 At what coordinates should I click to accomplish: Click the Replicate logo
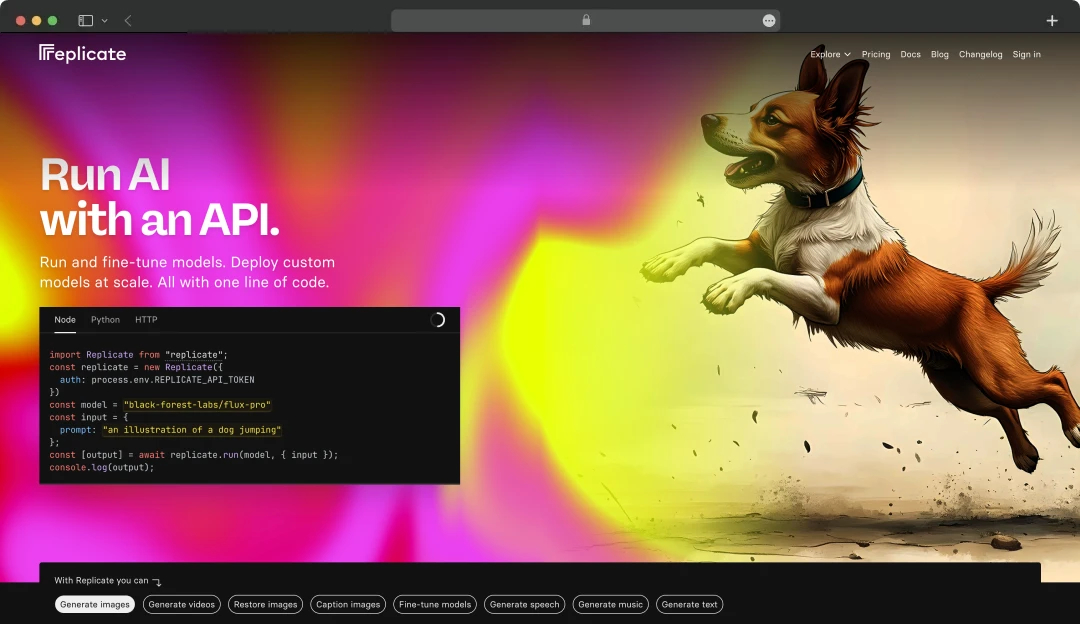[x=82, y=53]
